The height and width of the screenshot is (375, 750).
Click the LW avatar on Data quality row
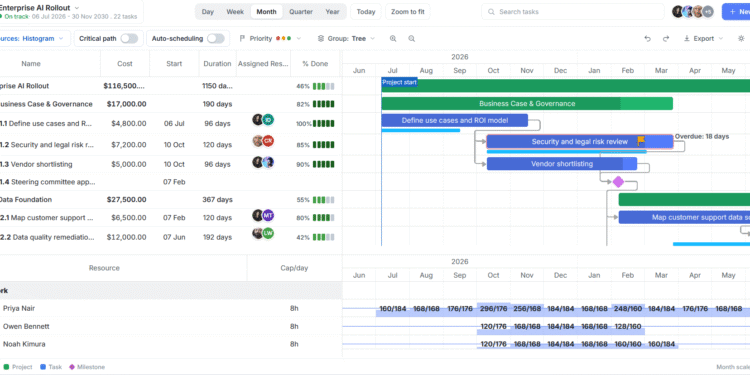tap(268, 234)
